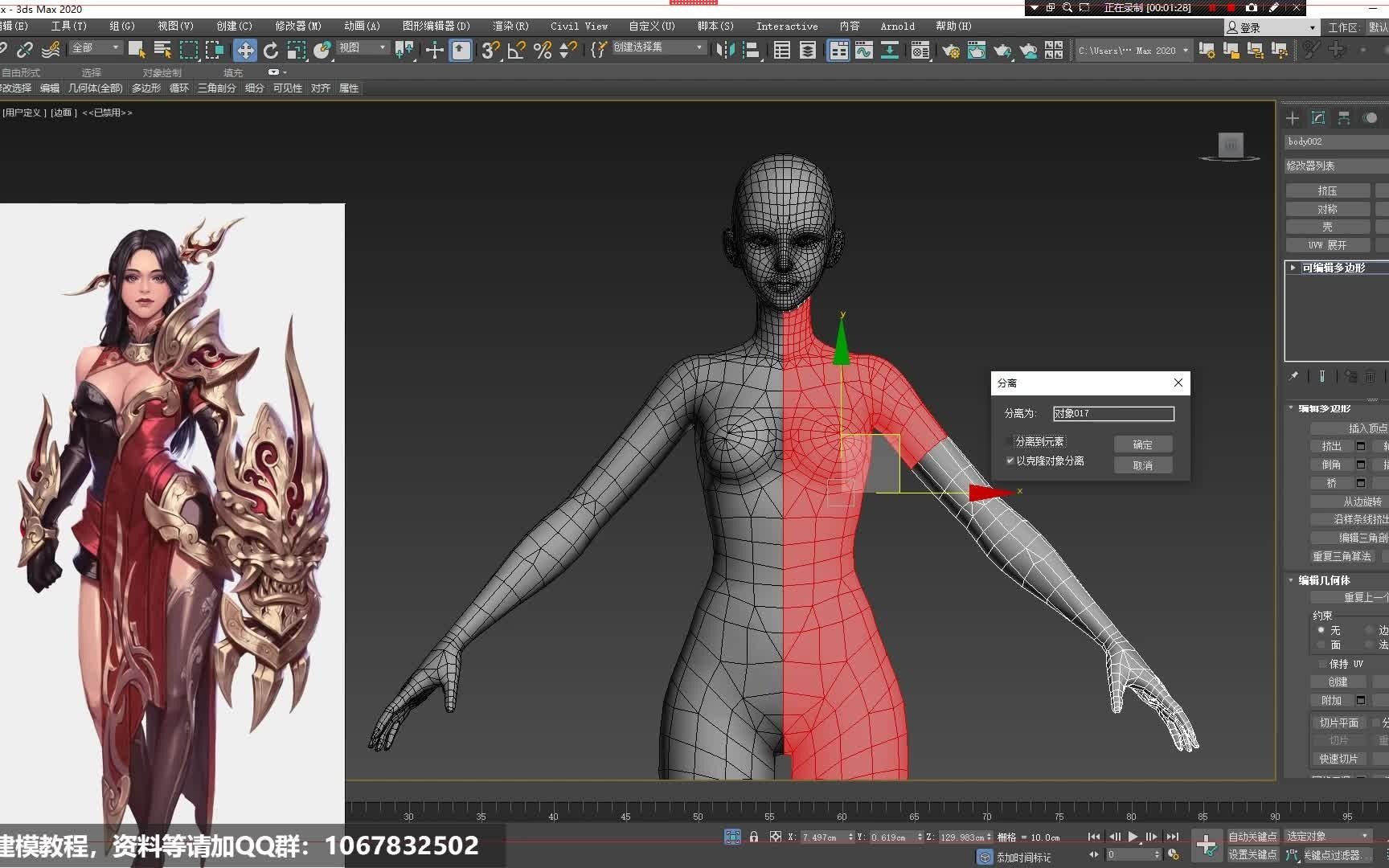1389x868 pixels.
Task: Switch to Modify panel tab icon
Action: tap(1318, 118)
